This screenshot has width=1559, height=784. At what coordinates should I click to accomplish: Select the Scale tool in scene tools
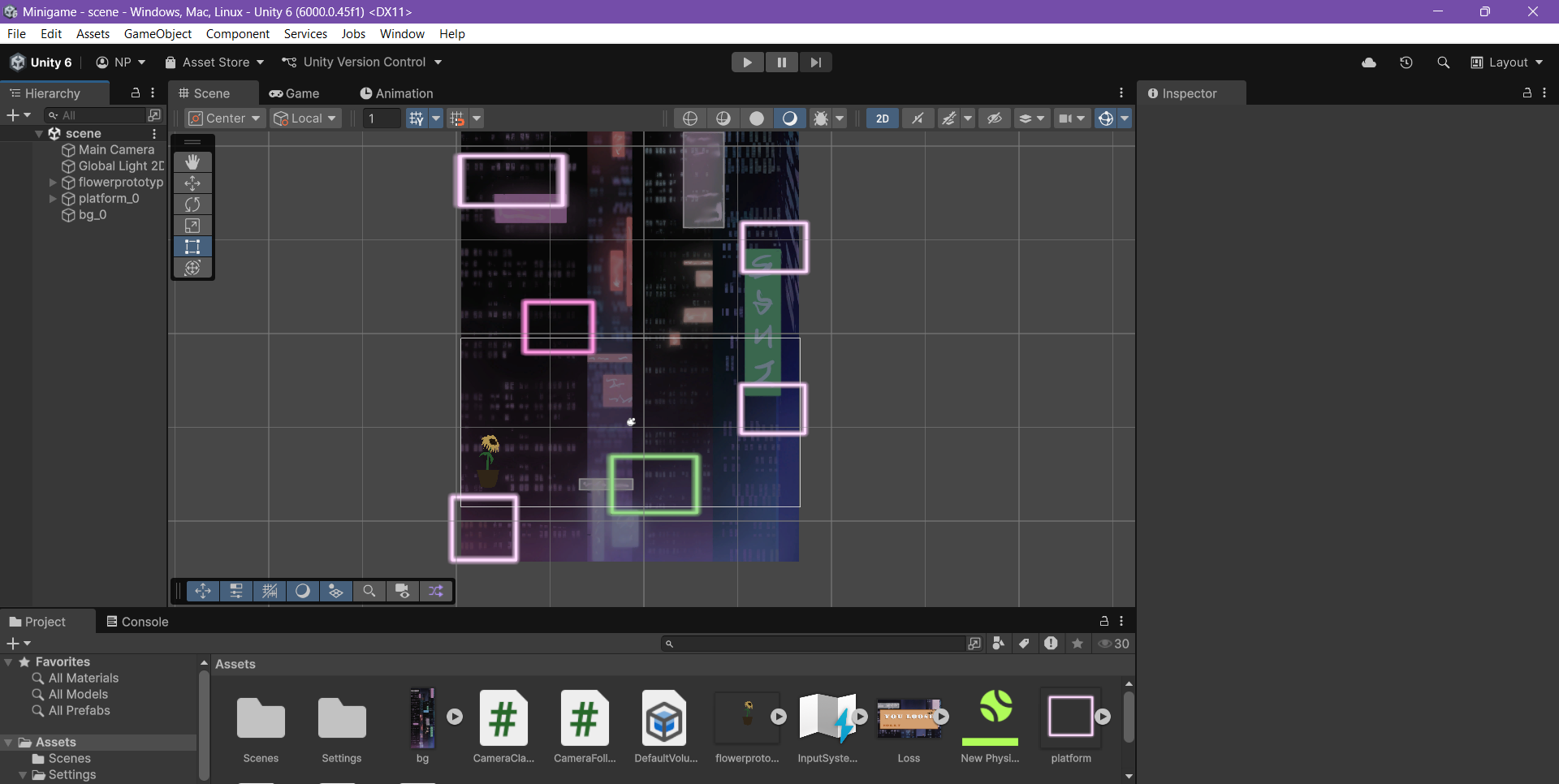pyautogui.click(x=192, y=226)
